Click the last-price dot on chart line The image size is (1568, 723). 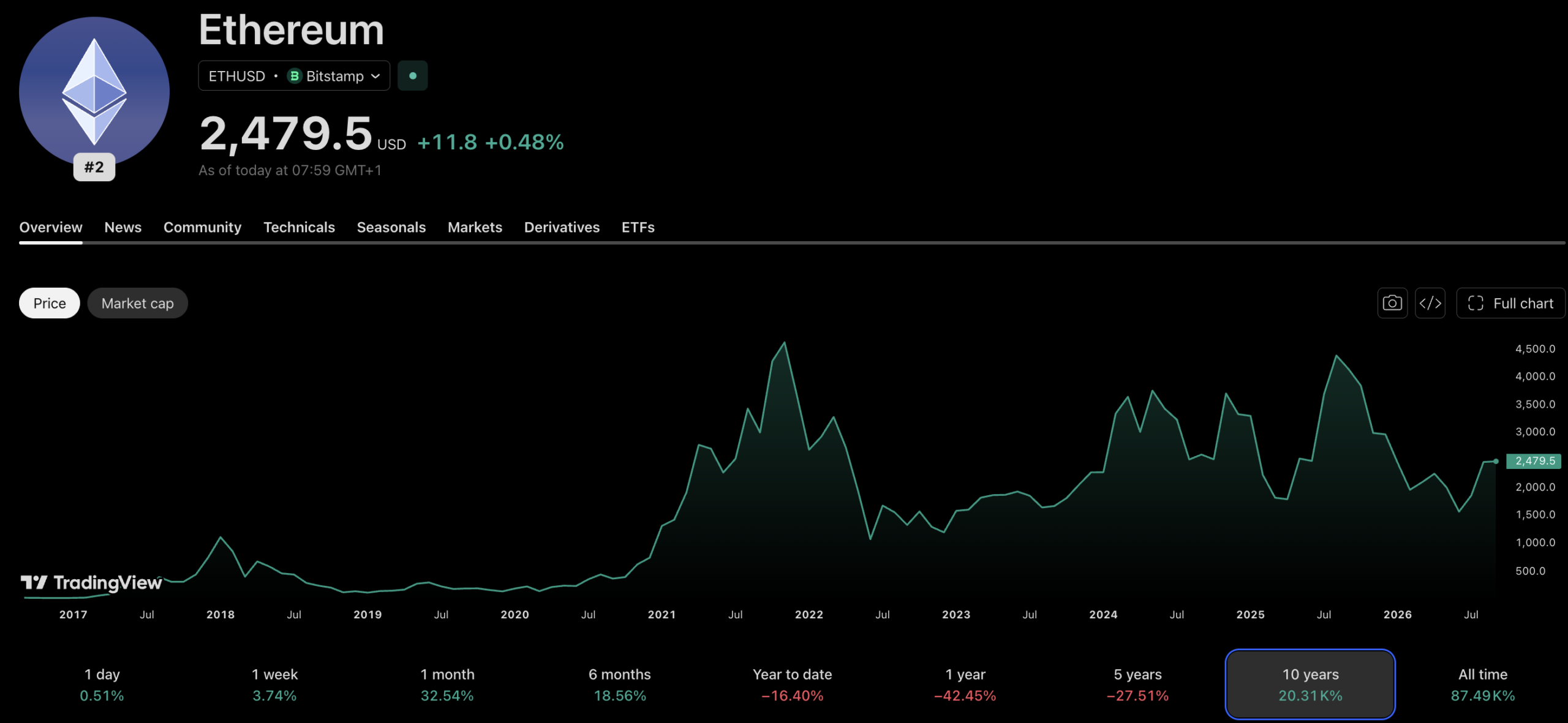point(1496,461)
